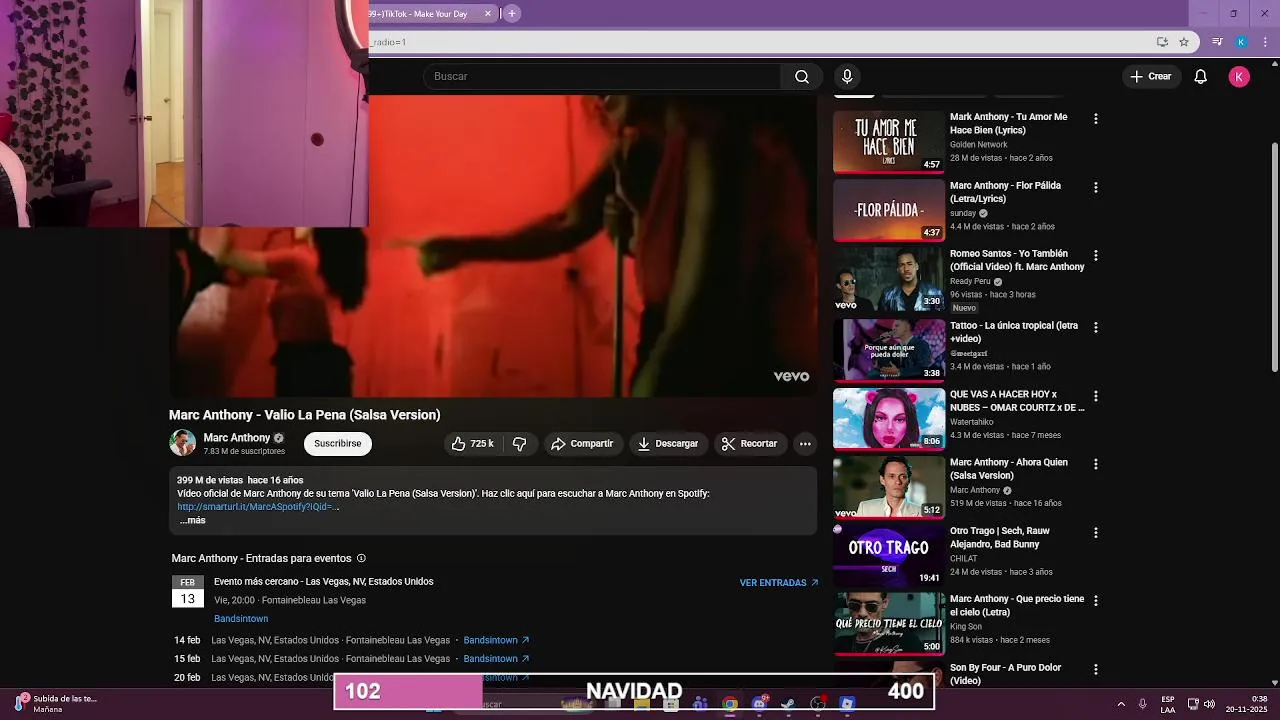
Task: Open options for Son By Four video
Action: (1096, 670)
